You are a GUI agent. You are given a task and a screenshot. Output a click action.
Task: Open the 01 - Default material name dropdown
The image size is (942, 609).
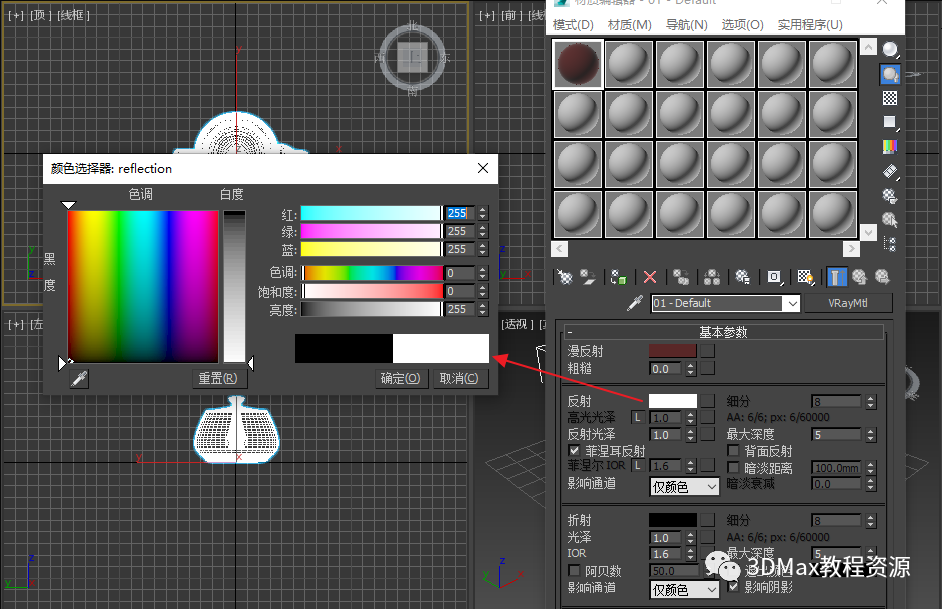792,303
